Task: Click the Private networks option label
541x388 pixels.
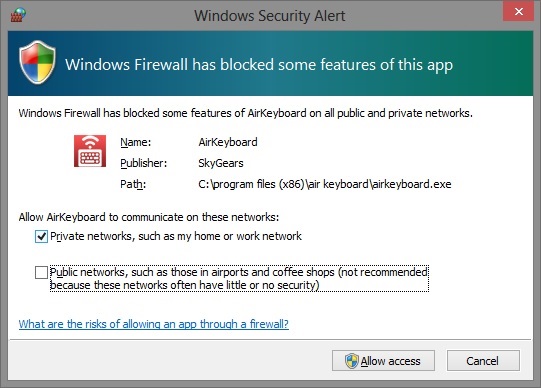Action: [x=176, y=236]
